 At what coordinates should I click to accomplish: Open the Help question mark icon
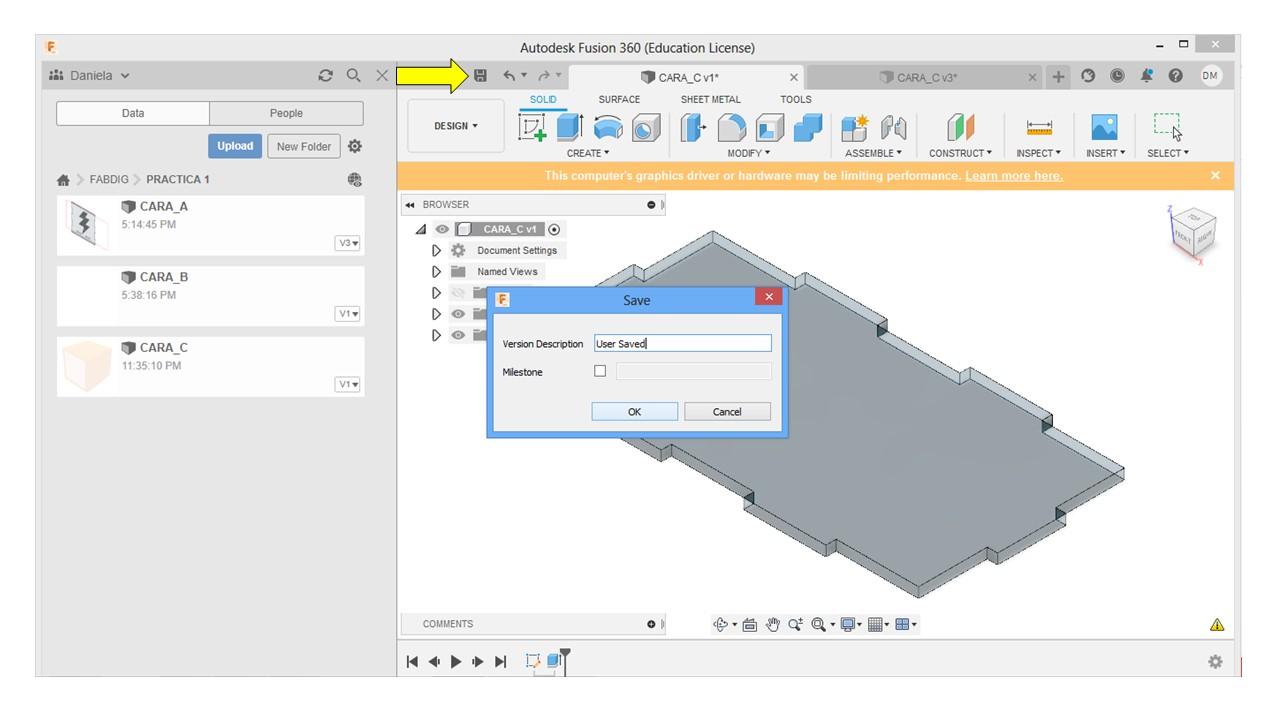click(x=1176, y=76)
